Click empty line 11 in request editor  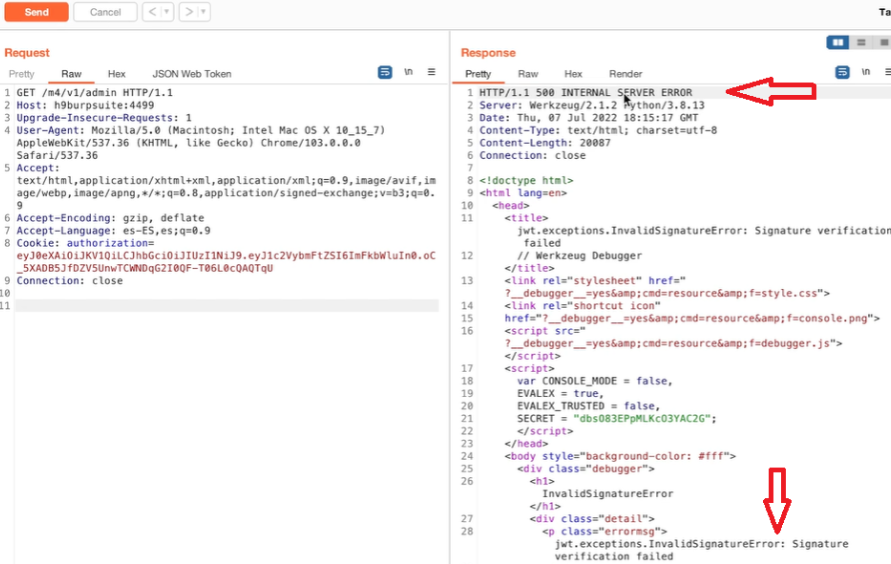pyautogui.click(x=227, y=306)
